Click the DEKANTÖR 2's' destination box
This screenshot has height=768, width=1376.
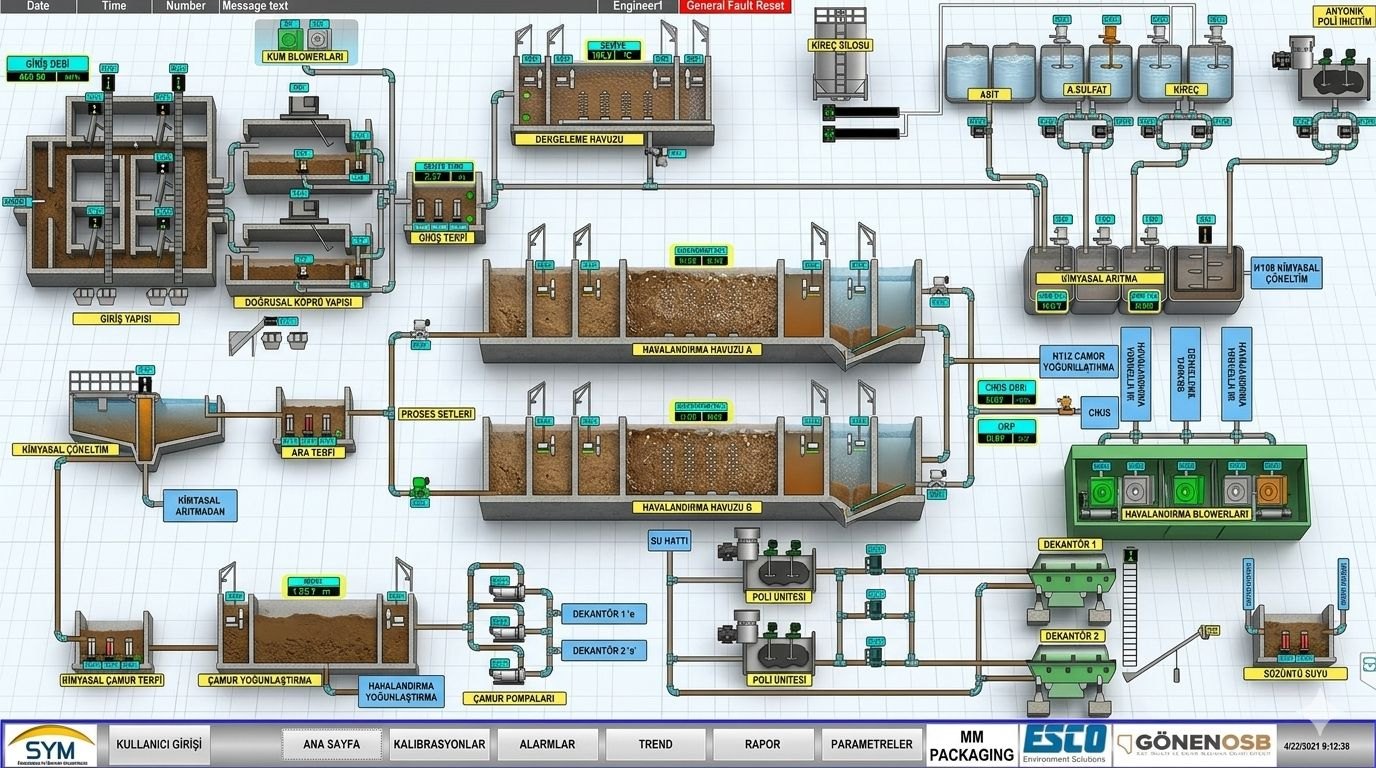tap(604, 651)
